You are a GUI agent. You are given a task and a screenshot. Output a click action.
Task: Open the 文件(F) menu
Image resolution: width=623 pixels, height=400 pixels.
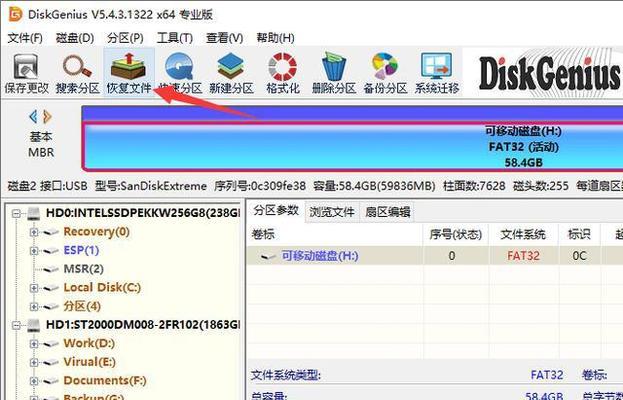click(x=25, y=38)
